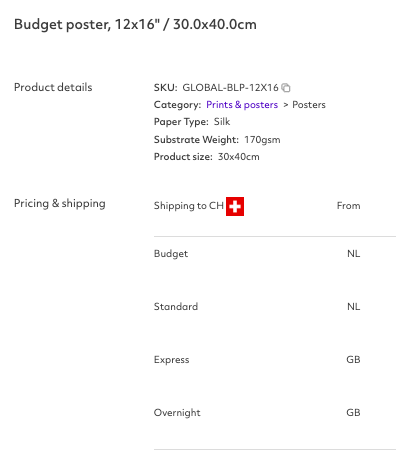Click the Switzerland flag icon

235,206
